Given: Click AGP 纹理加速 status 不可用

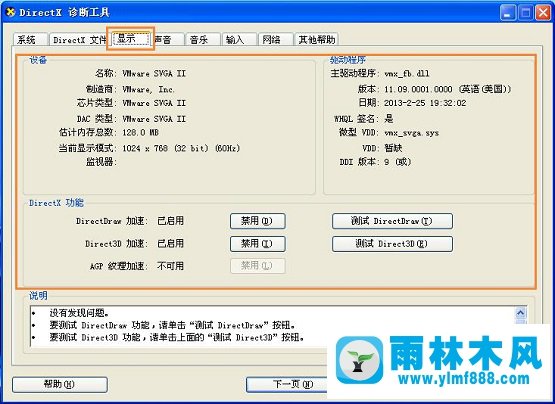Looking at the screenshot, I should coord(170,266).
